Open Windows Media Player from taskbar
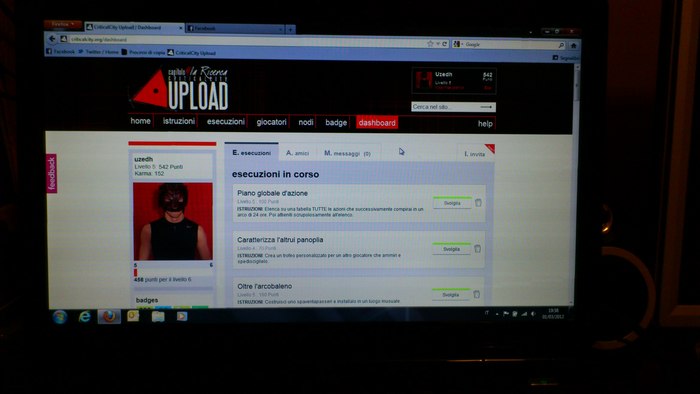The image size is (700, 394). click(182, 316)
